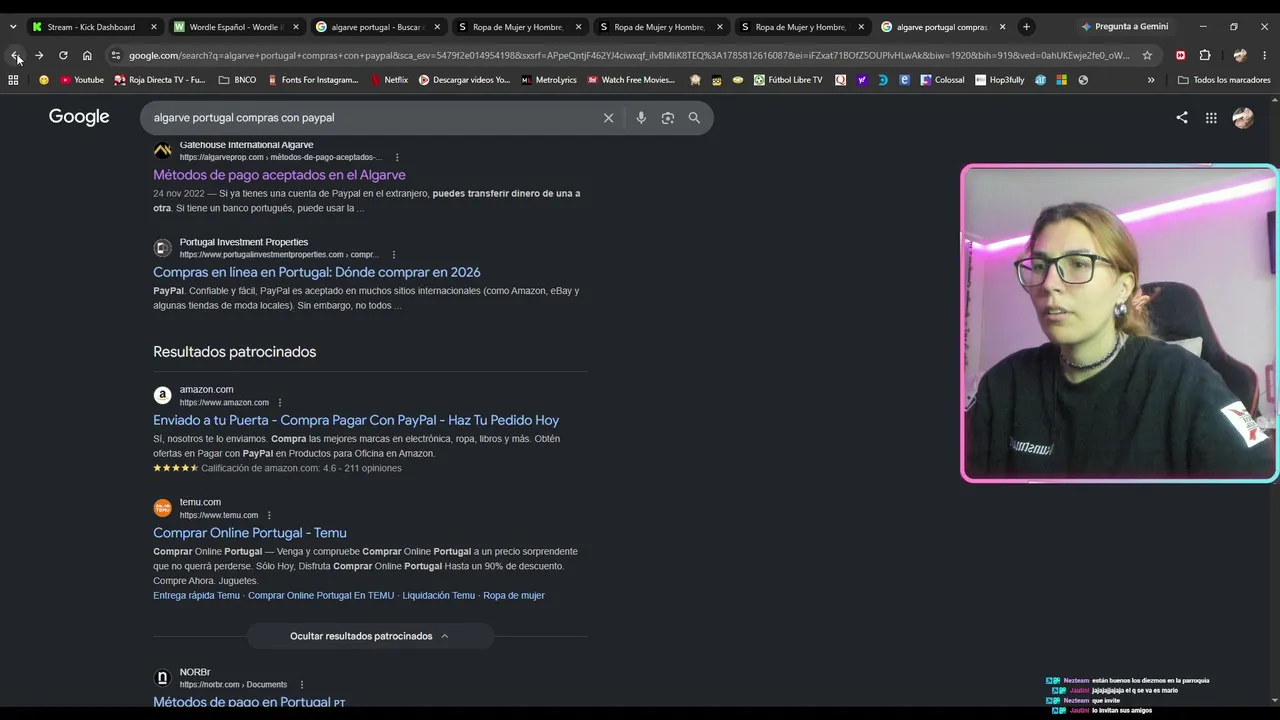Open the Hop3fully bookmark

(x=999, y=80)
